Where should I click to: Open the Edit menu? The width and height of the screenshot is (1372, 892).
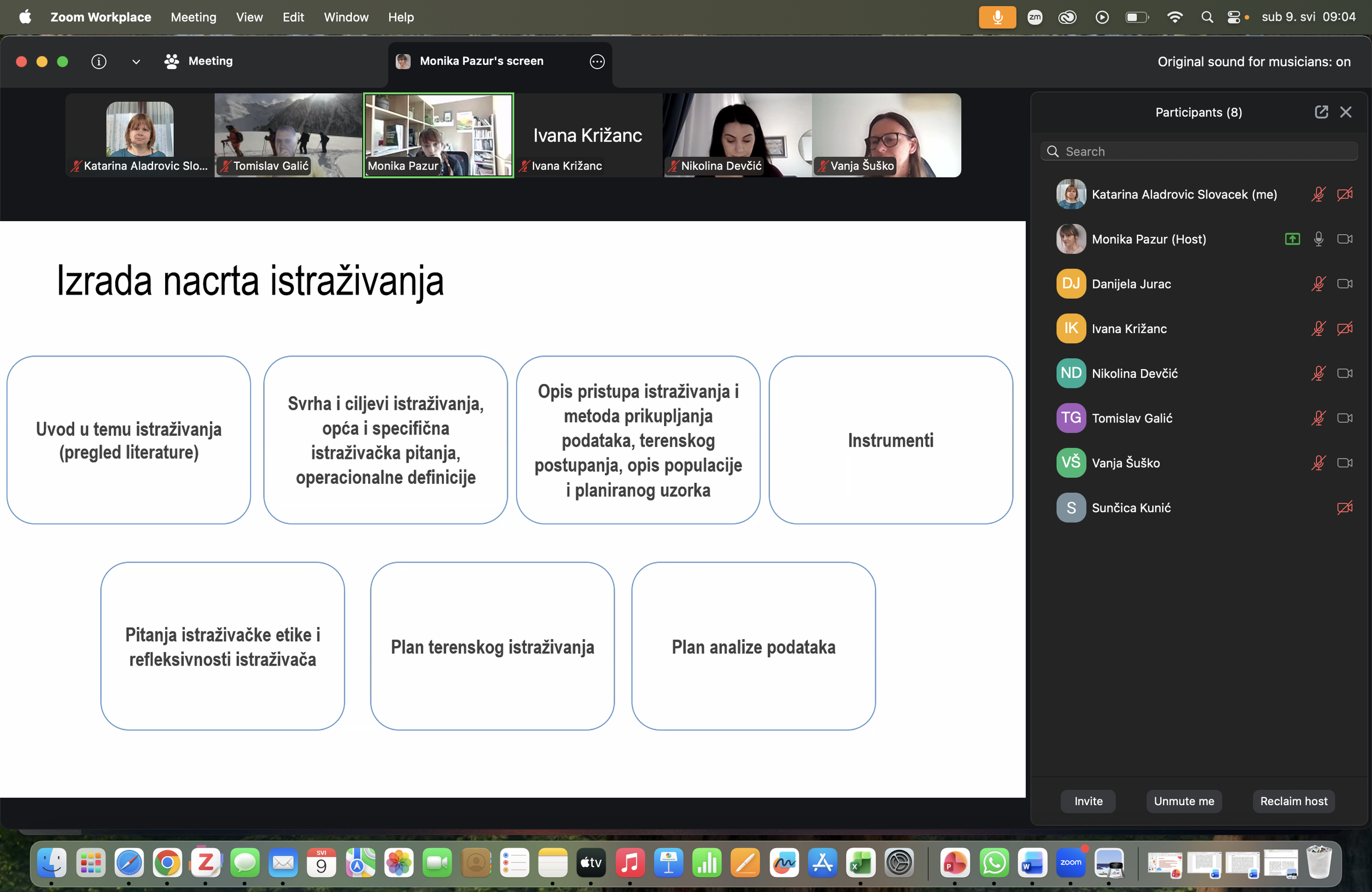[293, 18]
